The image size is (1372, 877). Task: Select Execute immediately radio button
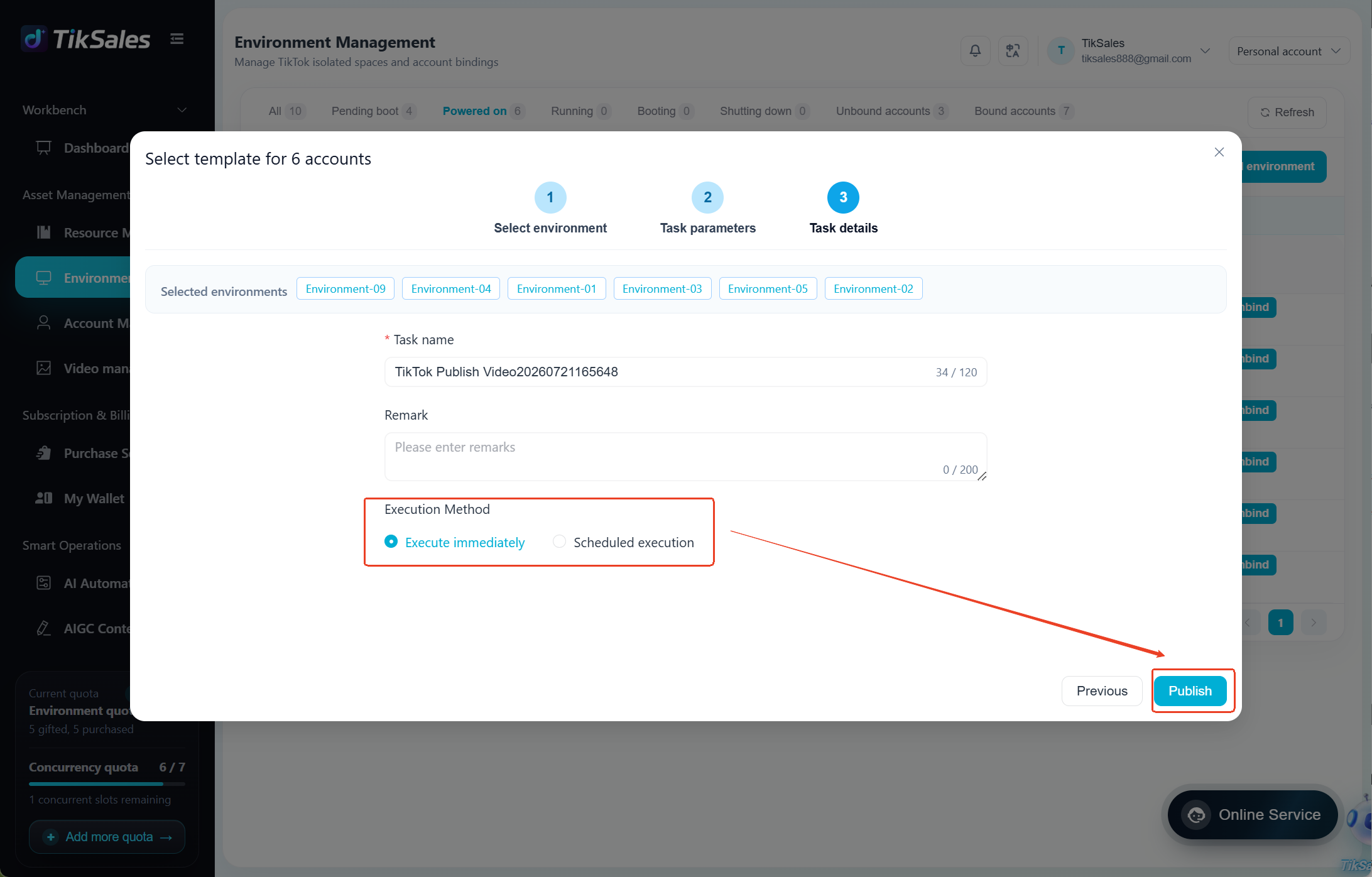coord(391,542)
